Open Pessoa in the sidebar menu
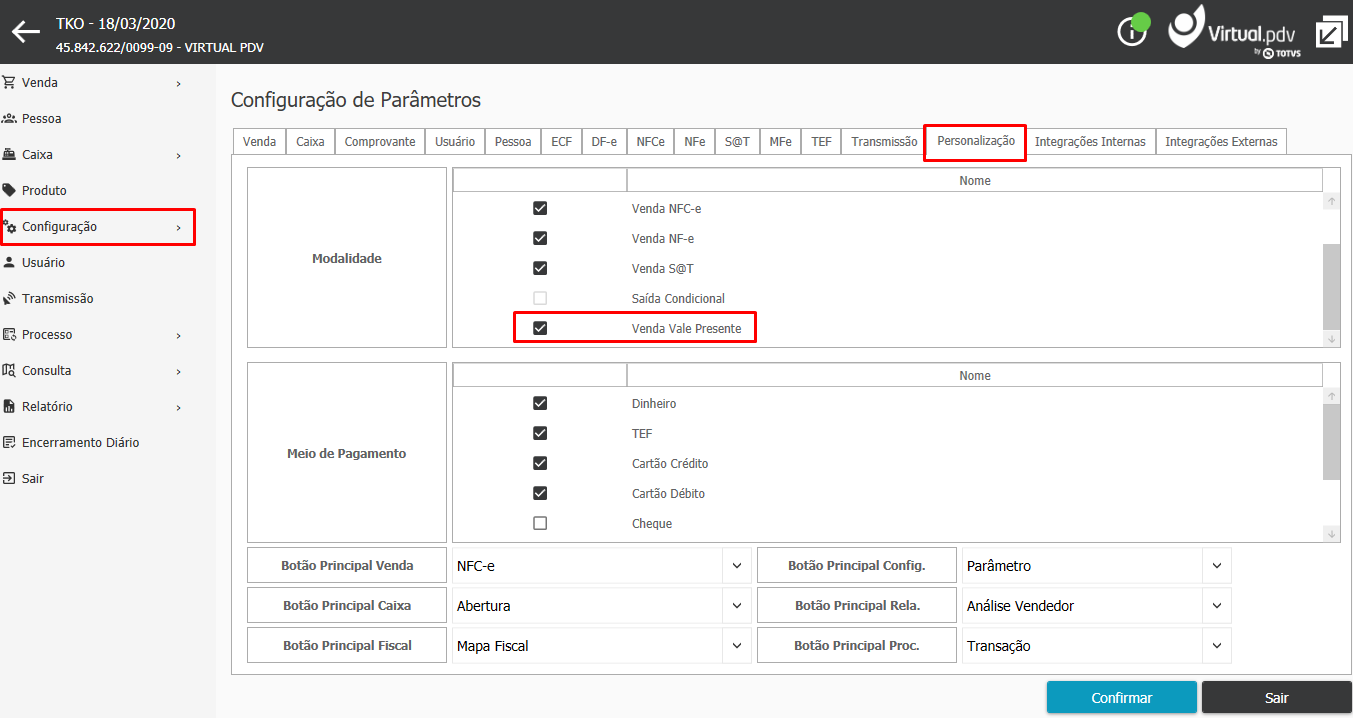 coord(41,119)
